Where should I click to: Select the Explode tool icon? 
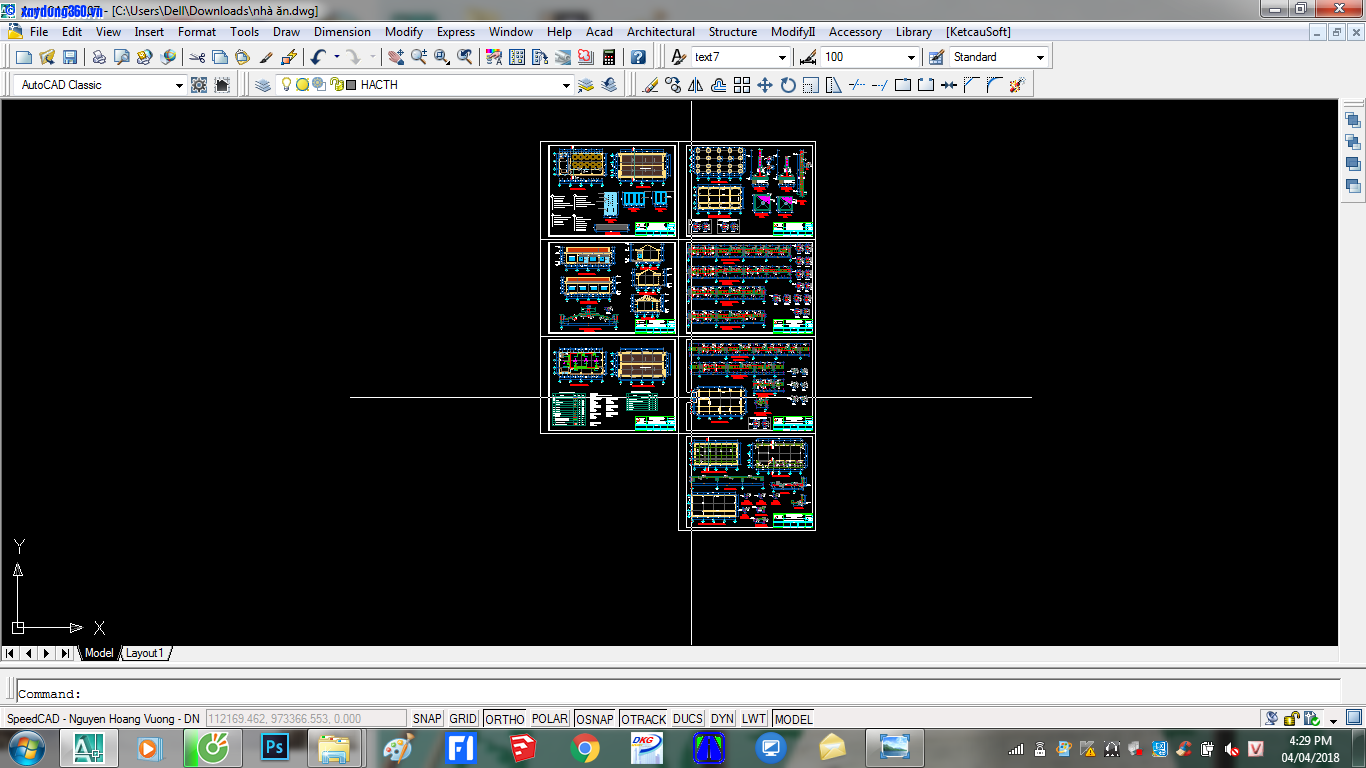click(x=1017, y=85)
